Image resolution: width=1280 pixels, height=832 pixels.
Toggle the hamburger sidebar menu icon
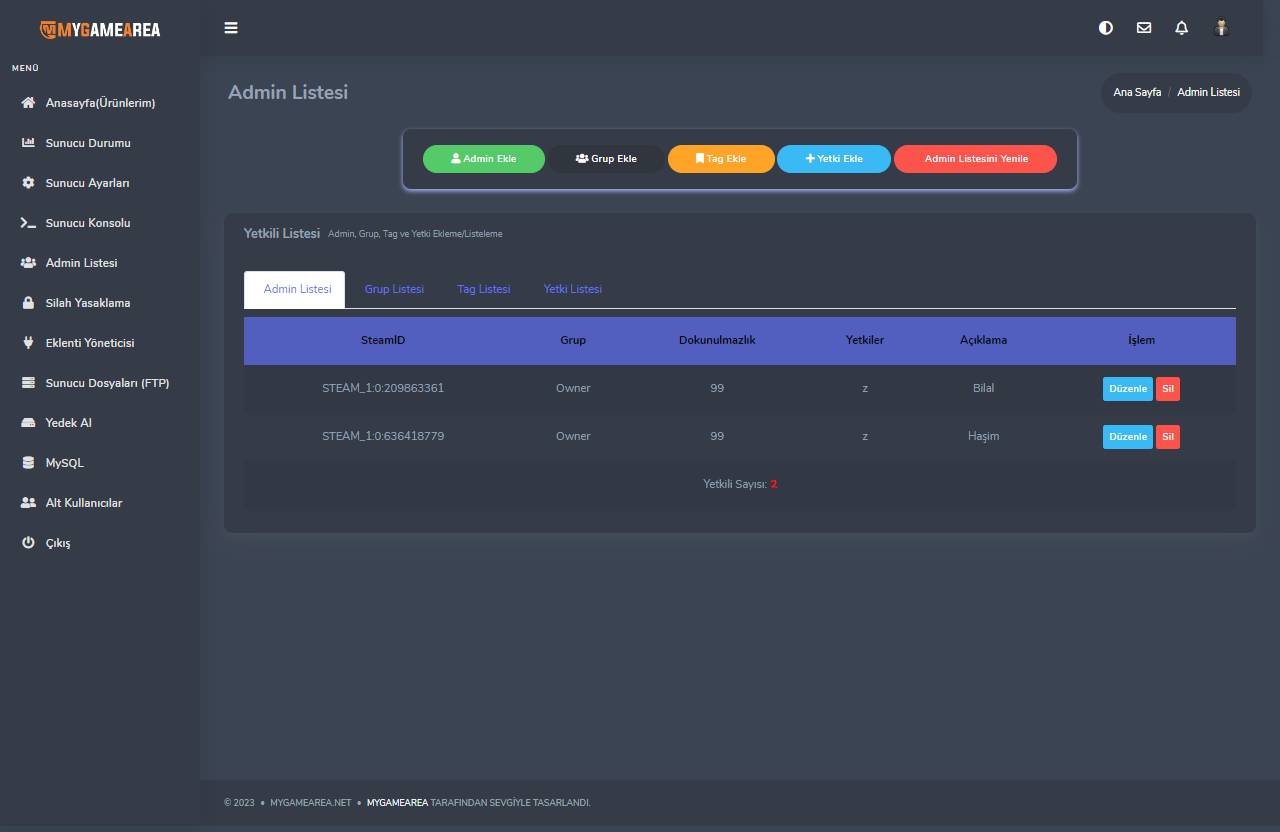pyautogui.click(x=231, y=28)
